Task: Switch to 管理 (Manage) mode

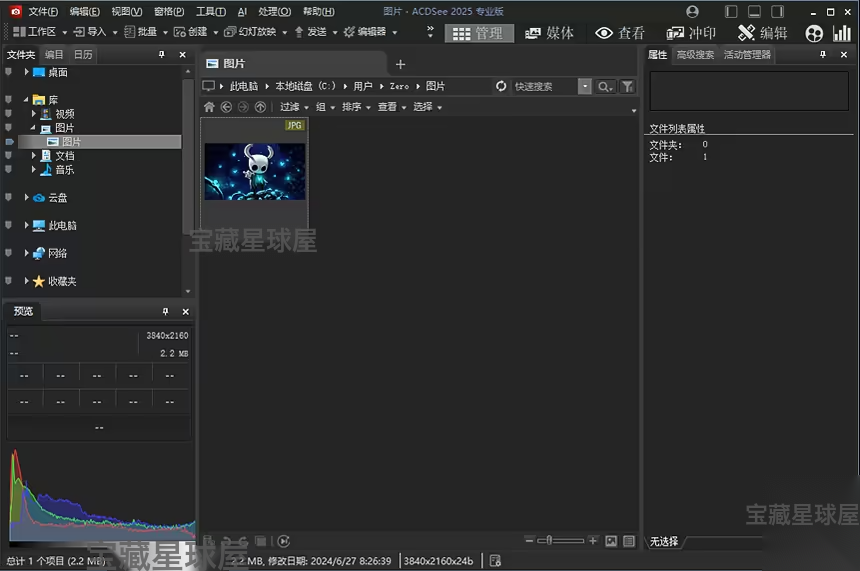Action: pyautogui.click(x=478, y=33)
